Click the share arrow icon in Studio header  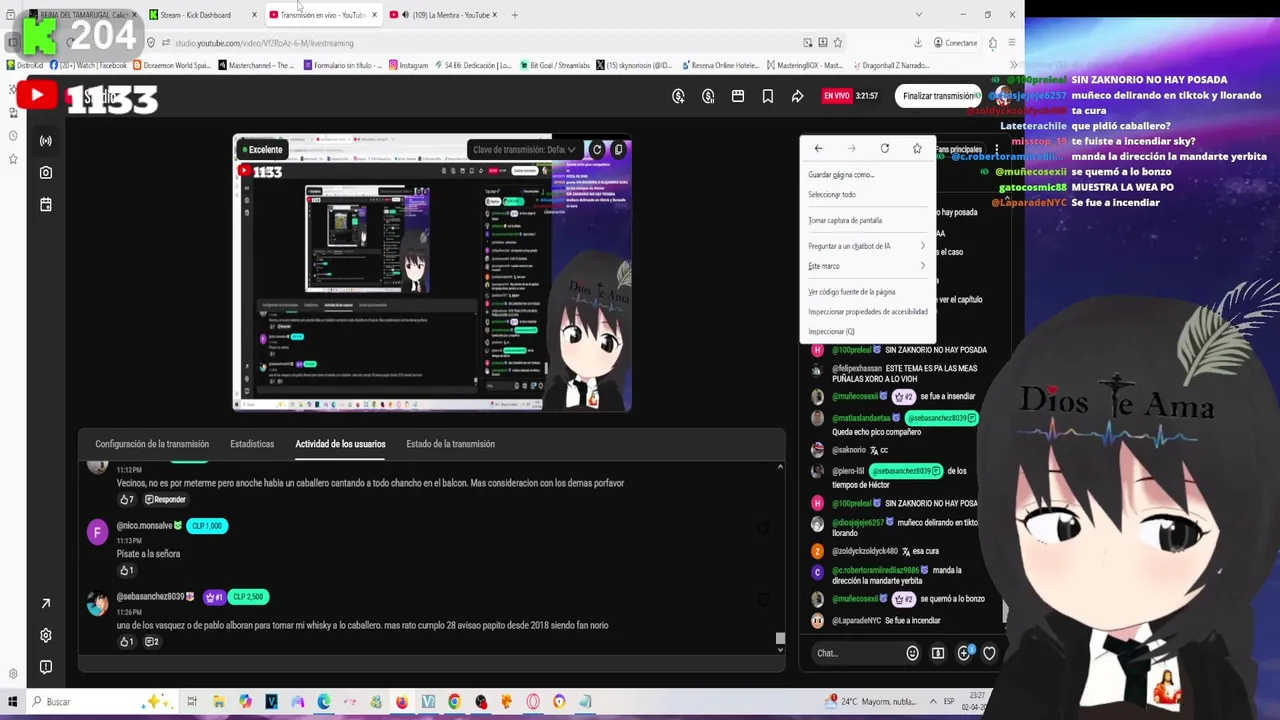(x=797, y=96)
